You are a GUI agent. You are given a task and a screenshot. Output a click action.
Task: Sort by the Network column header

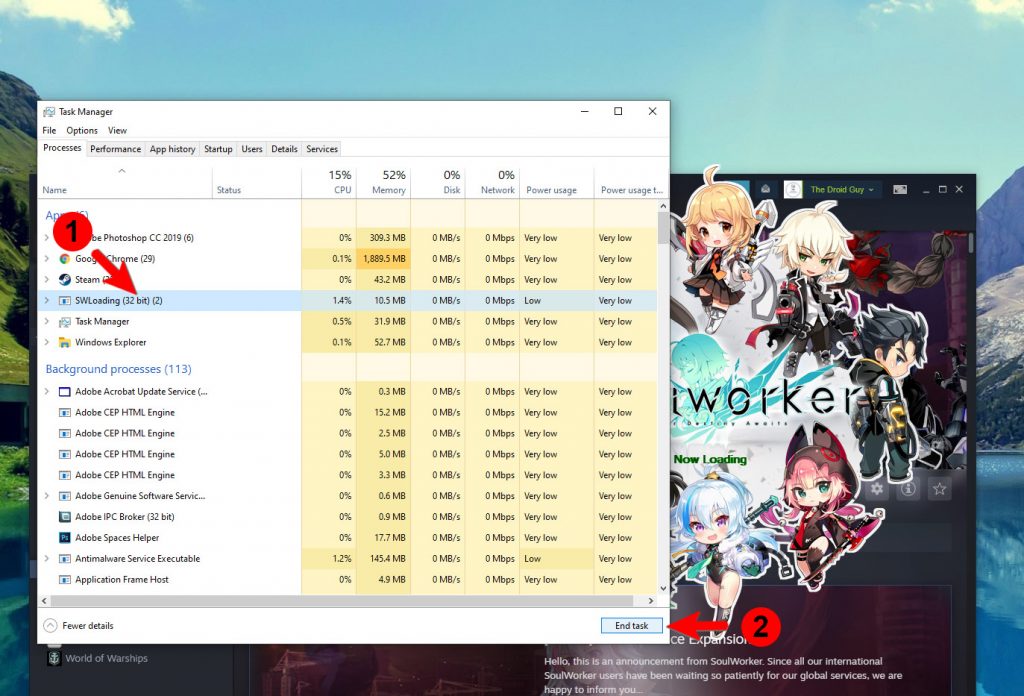pyautogui.click(x=492, y=183)
